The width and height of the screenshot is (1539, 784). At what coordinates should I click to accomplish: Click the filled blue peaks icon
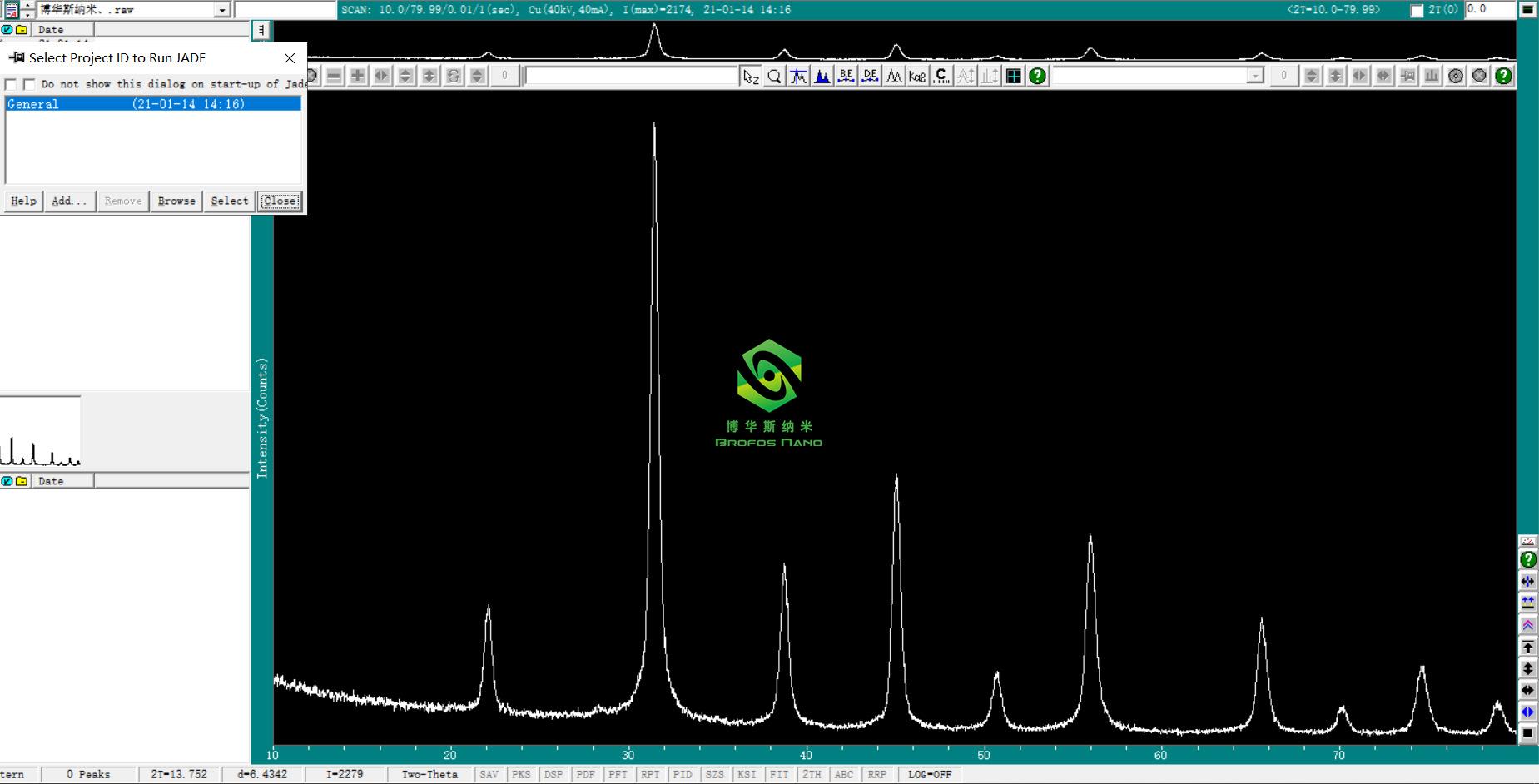822,77
